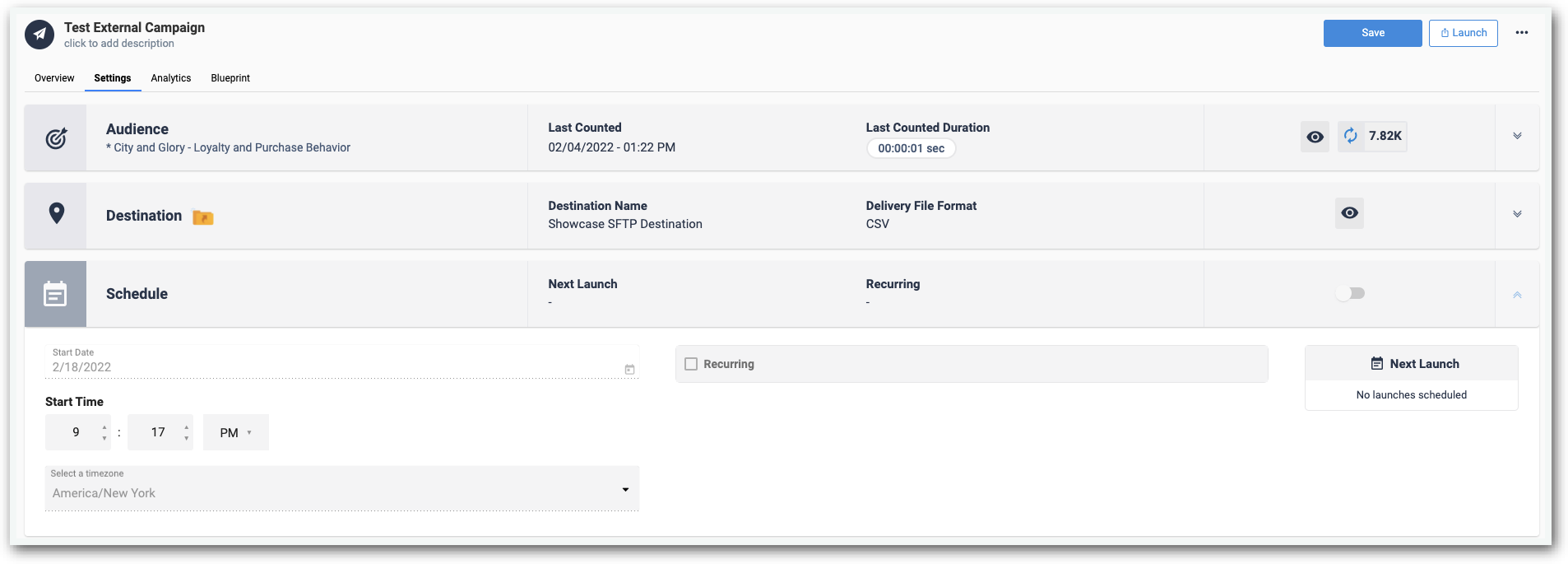
Task: Switch to the Analytics tab
Action: 171,78
